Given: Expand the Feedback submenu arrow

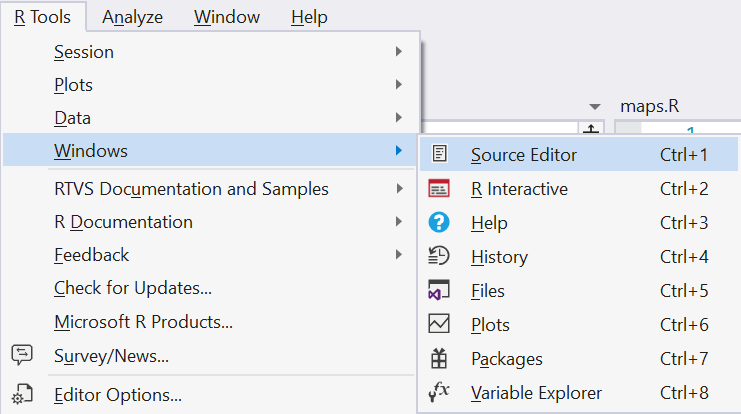Looking at the screenshot, I should [399, 255].
